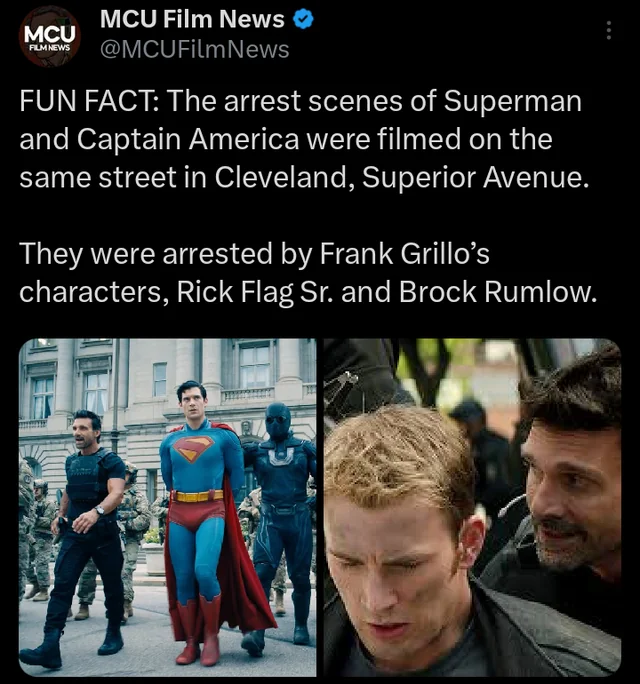
Task: Open the MCU Film News profile avatar
Action: point(50,37)
